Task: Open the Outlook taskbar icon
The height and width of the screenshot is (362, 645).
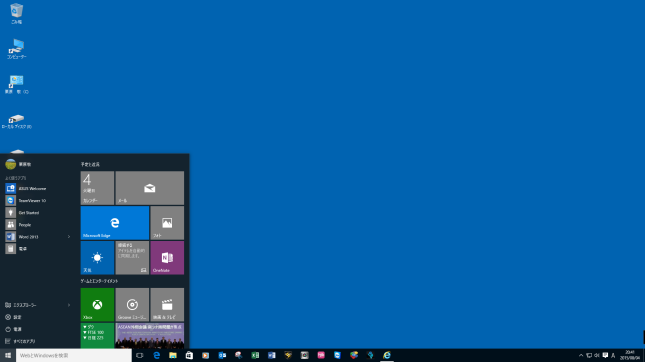Action: point(222,355)
